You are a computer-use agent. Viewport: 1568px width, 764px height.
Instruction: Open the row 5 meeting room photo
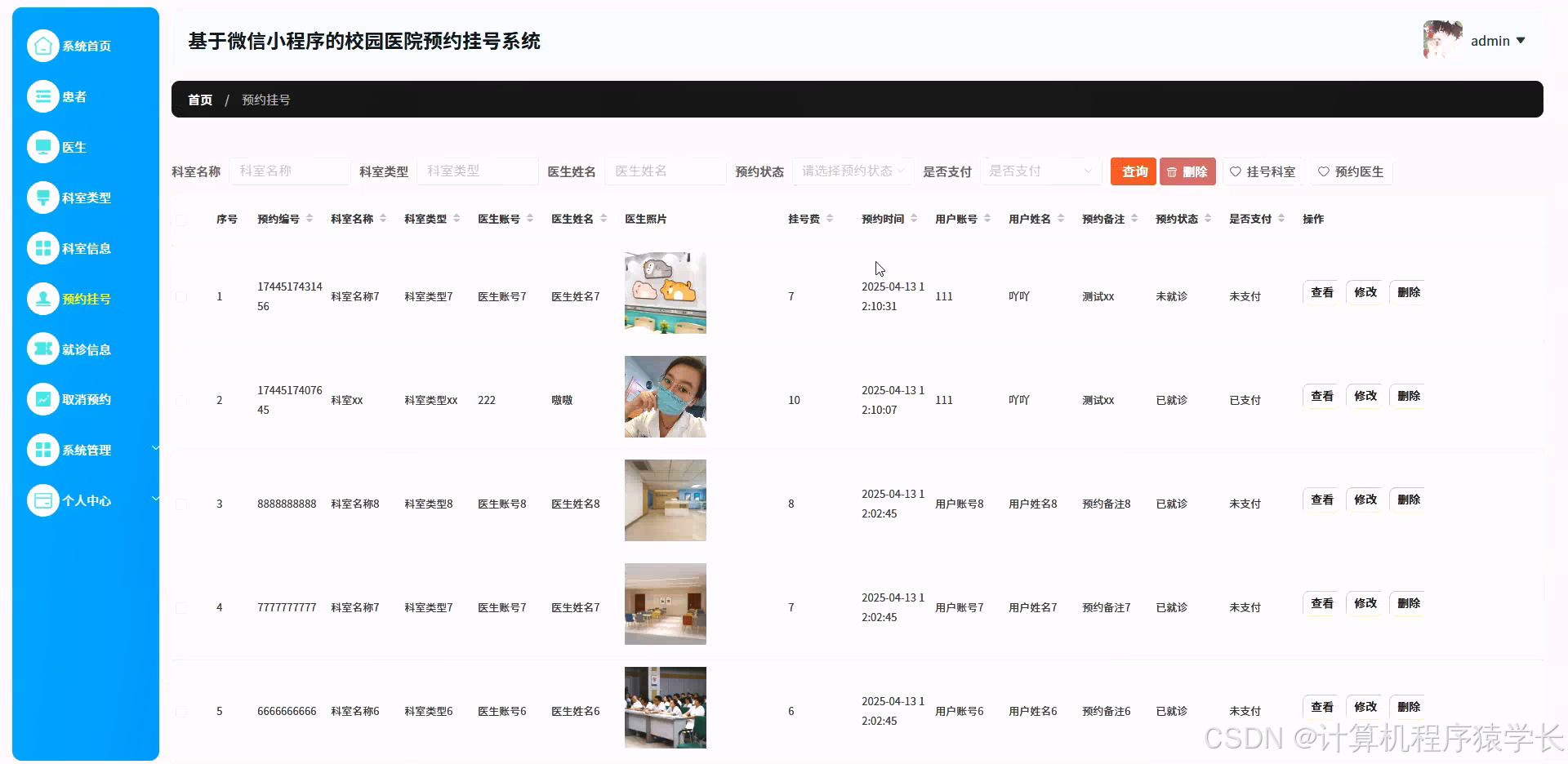coord(666,708)
